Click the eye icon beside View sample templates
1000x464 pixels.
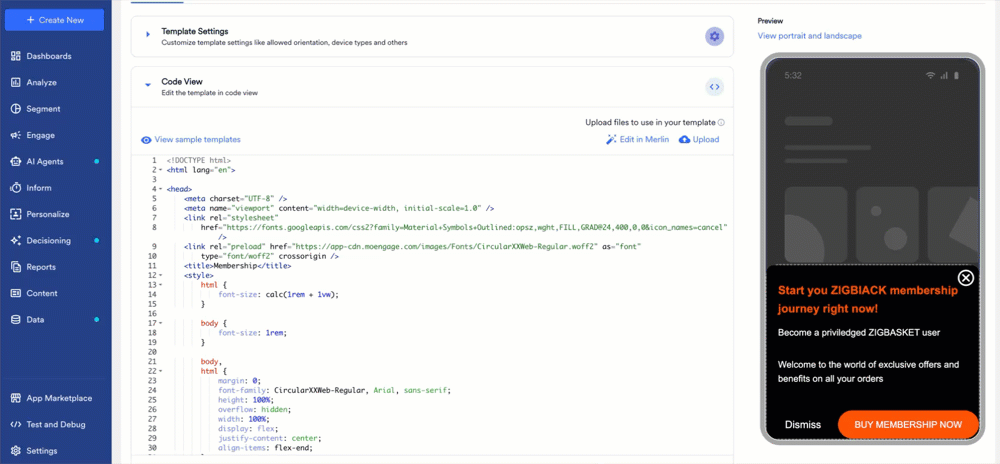(146, 140)
